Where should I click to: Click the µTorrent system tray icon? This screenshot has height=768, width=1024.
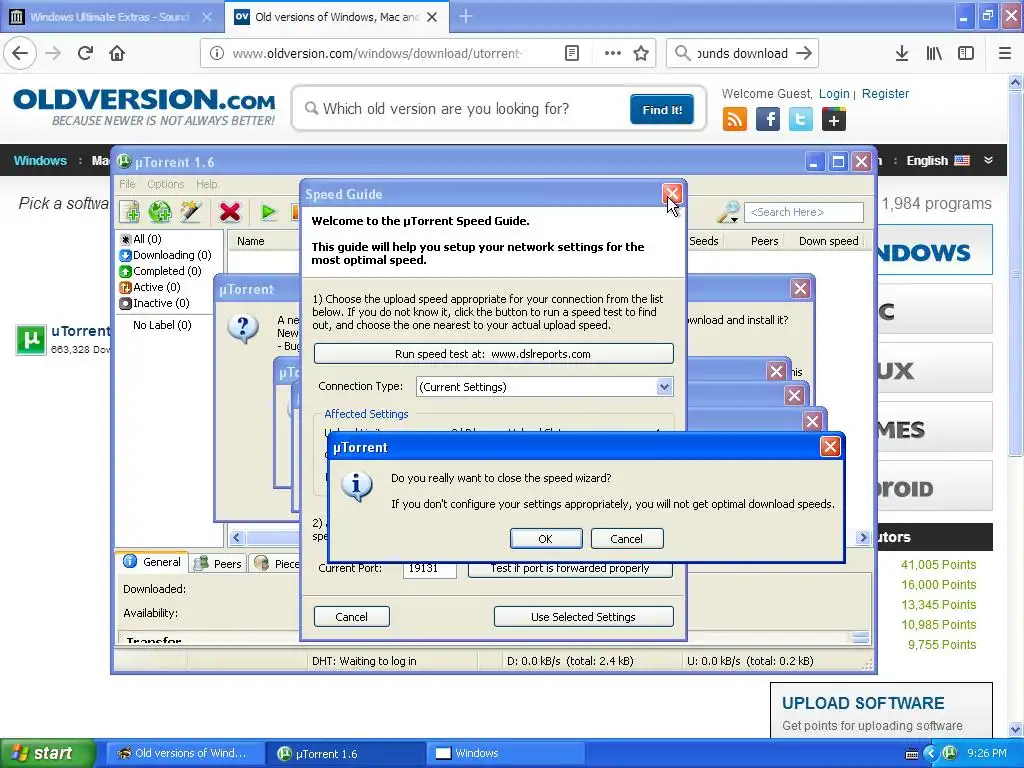[x=950, y=753]
